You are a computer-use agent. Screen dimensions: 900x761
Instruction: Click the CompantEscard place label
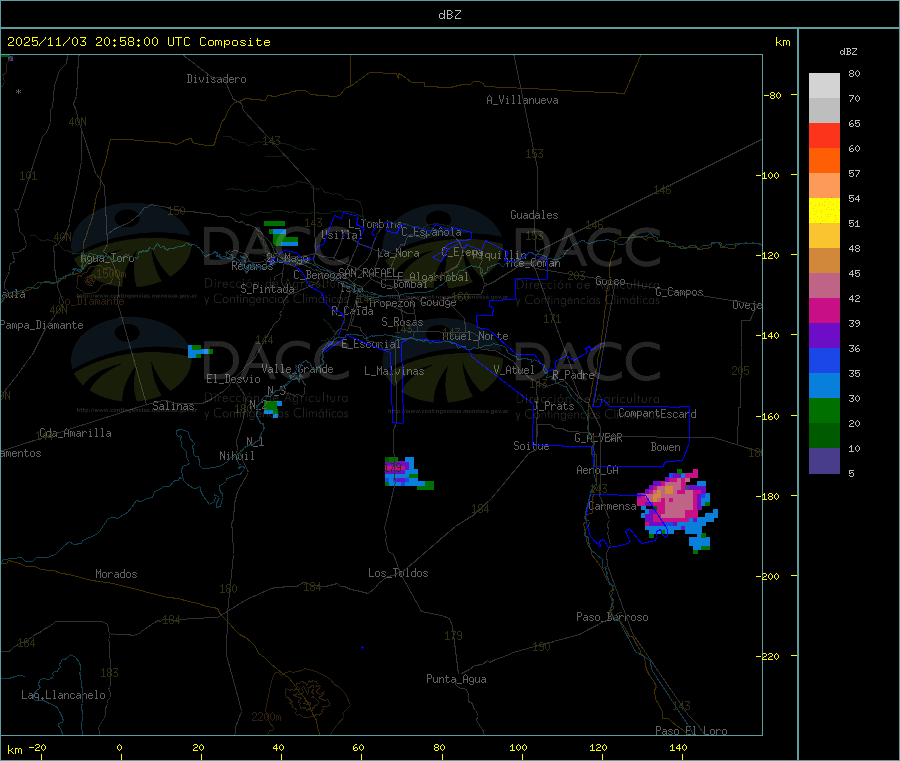point(657,413)
